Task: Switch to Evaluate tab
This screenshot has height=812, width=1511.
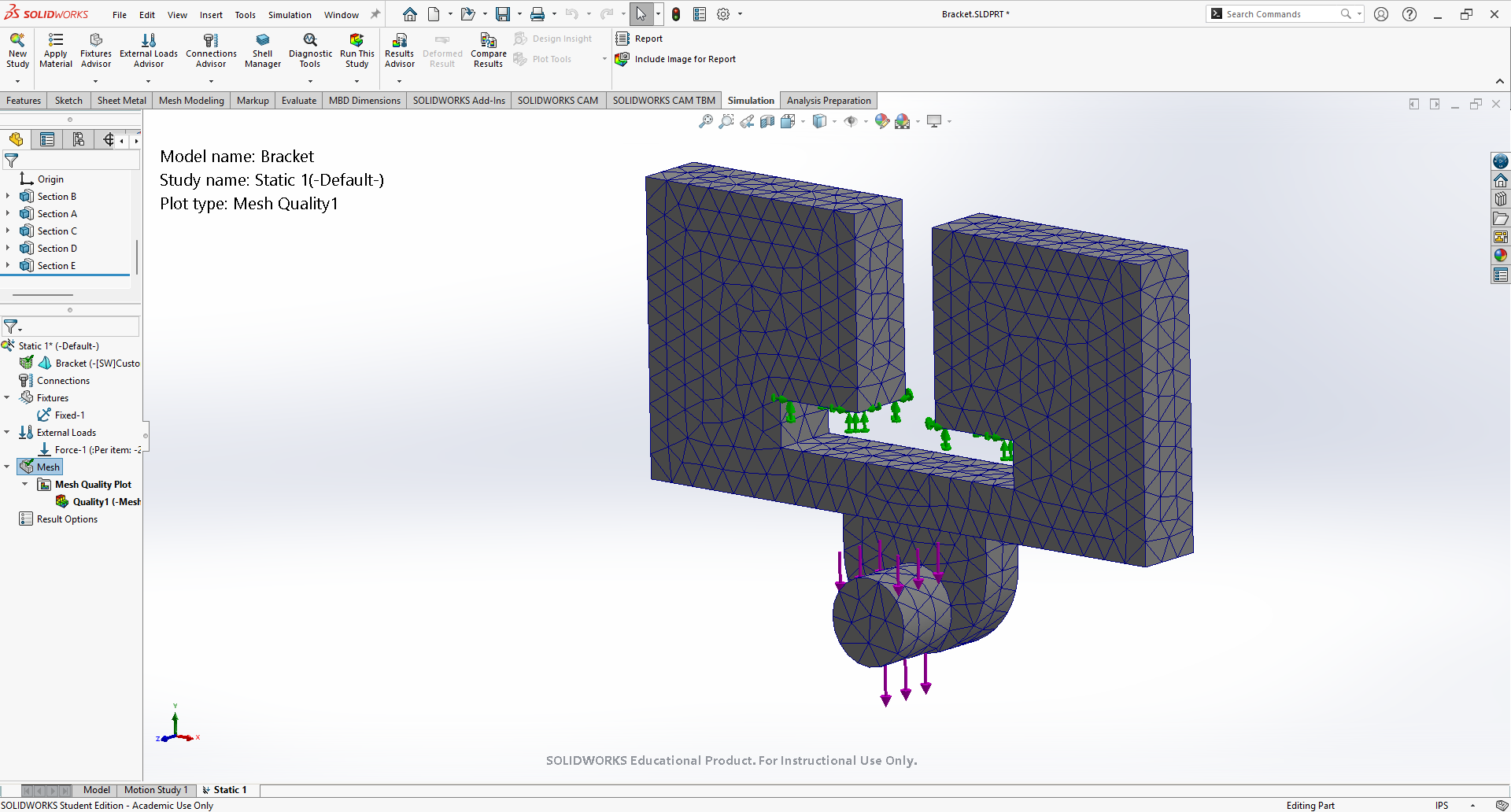Action: [299, 101]
